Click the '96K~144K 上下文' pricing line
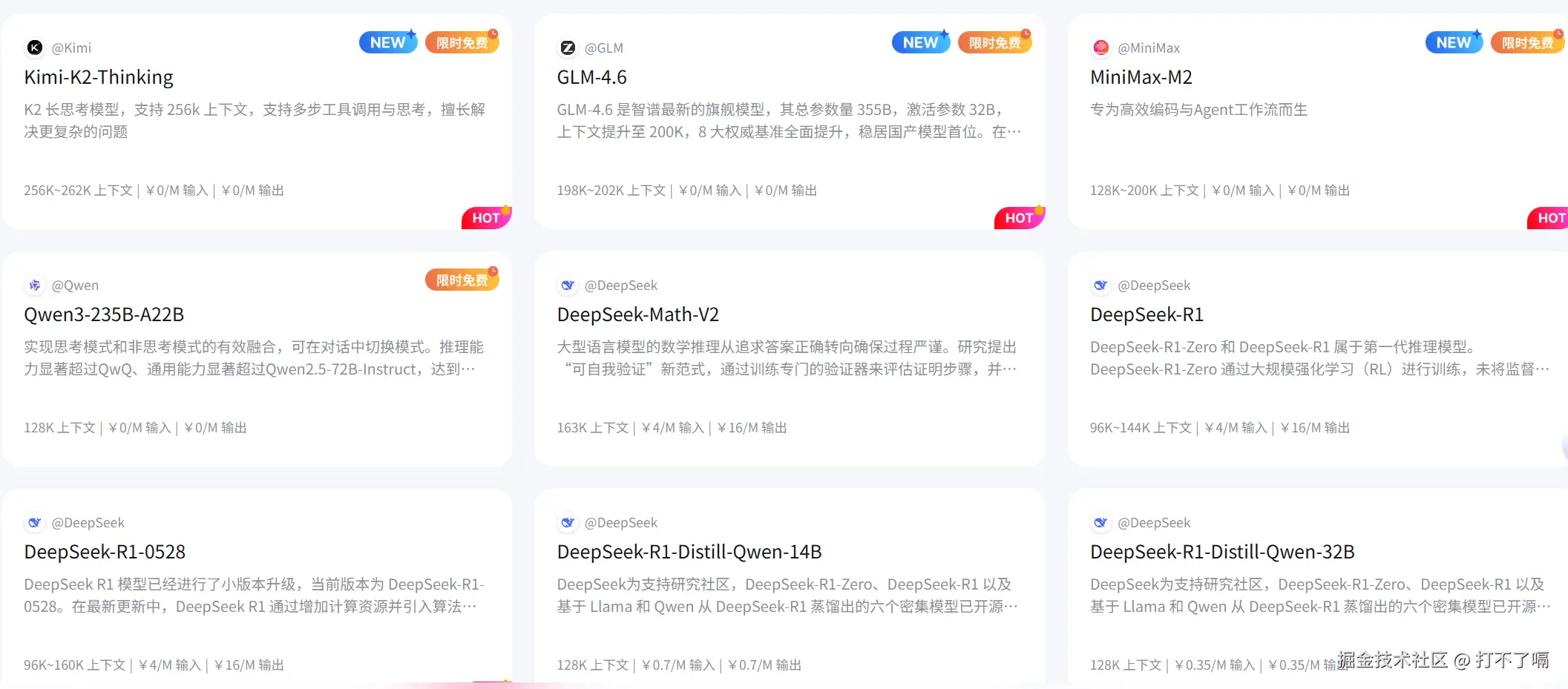 [1220, 428]
